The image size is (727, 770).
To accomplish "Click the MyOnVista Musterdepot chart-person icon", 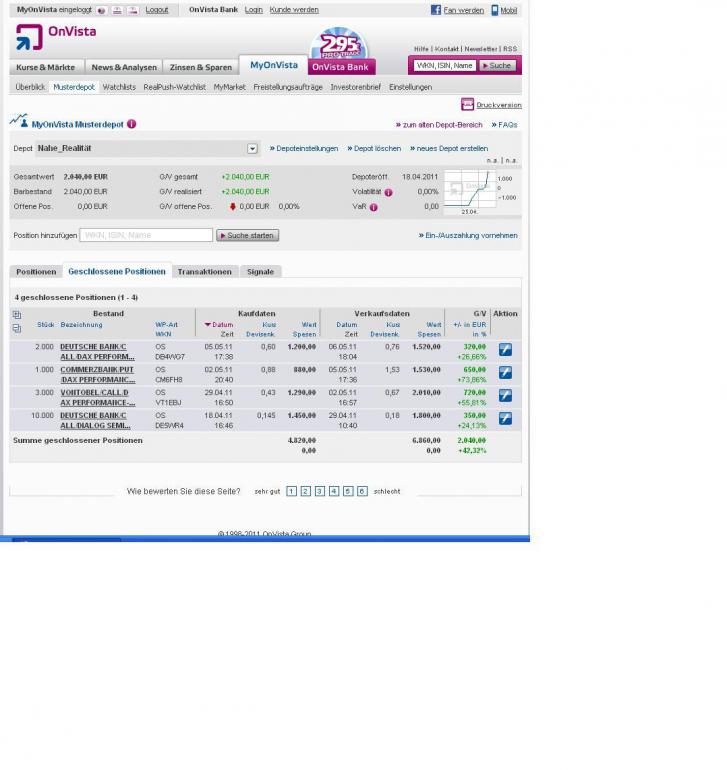I will pos(19,120).
